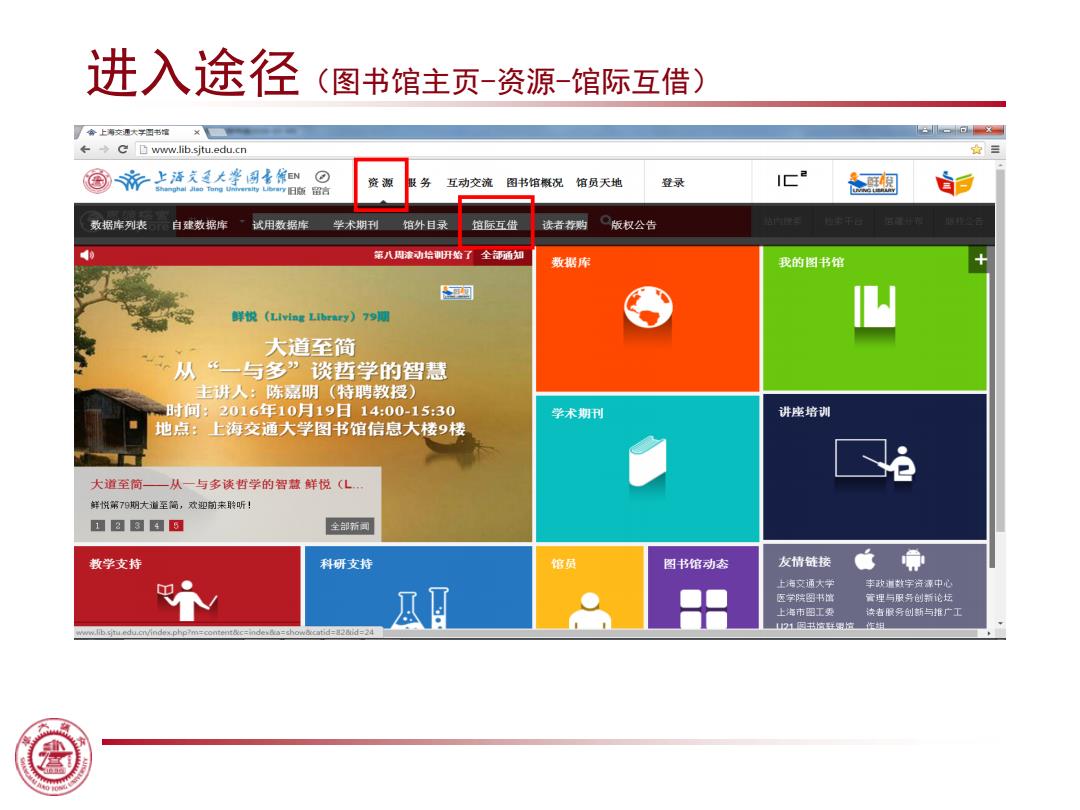The image size is (1080, 810).
Task: Open 管理与服务创新论坛 link
Action: pos(909,598)
